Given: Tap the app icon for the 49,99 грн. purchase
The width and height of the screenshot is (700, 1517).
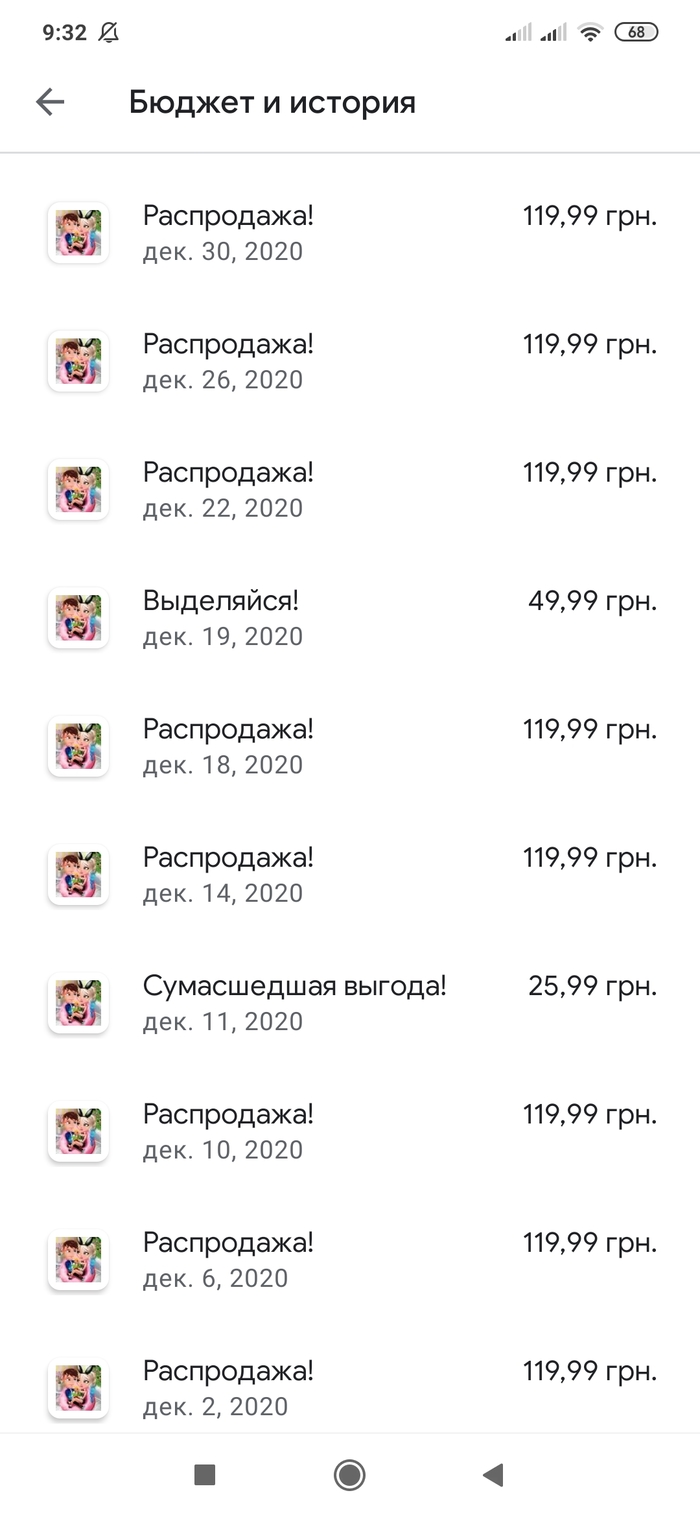Looking at the screenshot, I should tap(78, 618).
